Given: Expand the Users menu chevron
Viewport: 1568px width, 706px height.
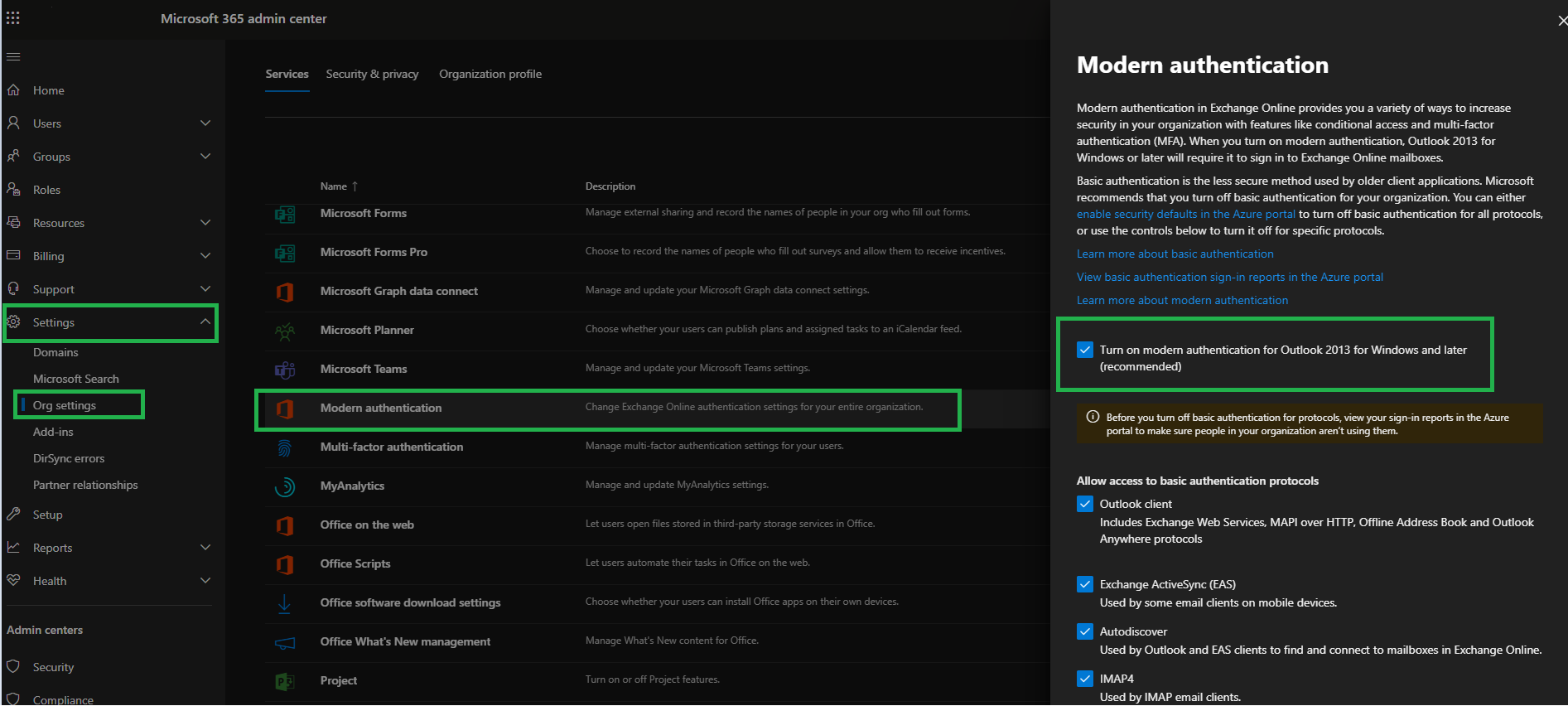Looking at the screenshot, I should (205, 123).
